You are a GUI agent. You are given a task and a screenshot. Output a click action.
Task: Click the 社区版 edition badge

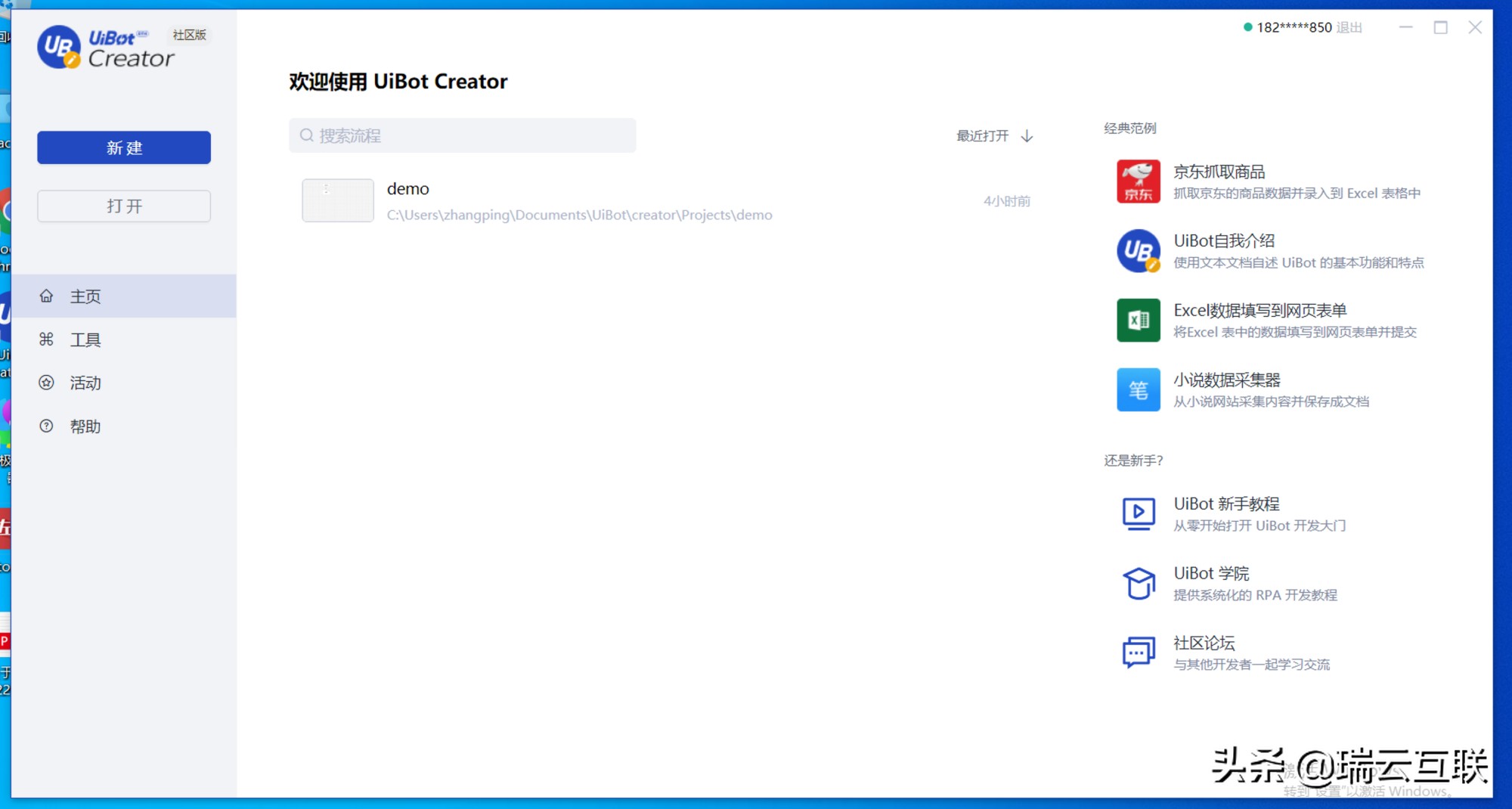[189, 35]
